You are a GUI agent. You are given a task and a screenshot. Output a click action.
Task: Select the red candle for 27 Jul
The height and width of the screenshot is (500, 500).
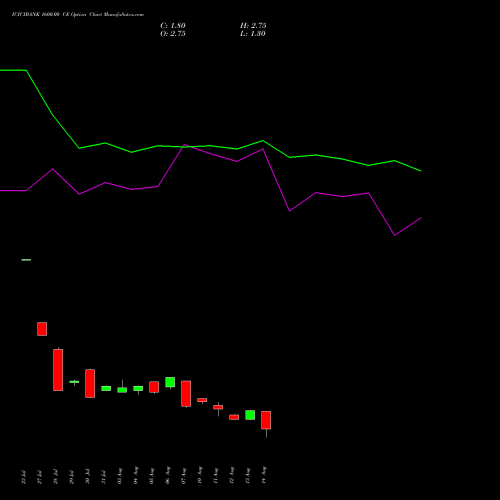click(42, 329)
